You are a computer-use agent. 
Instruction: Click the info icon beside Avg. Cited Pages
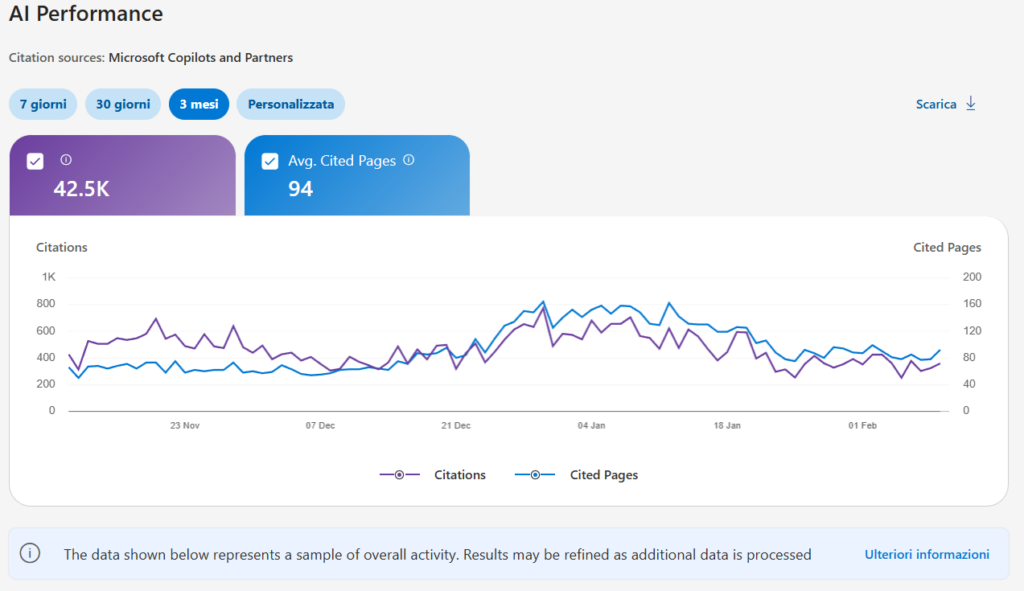pos(409,160)
